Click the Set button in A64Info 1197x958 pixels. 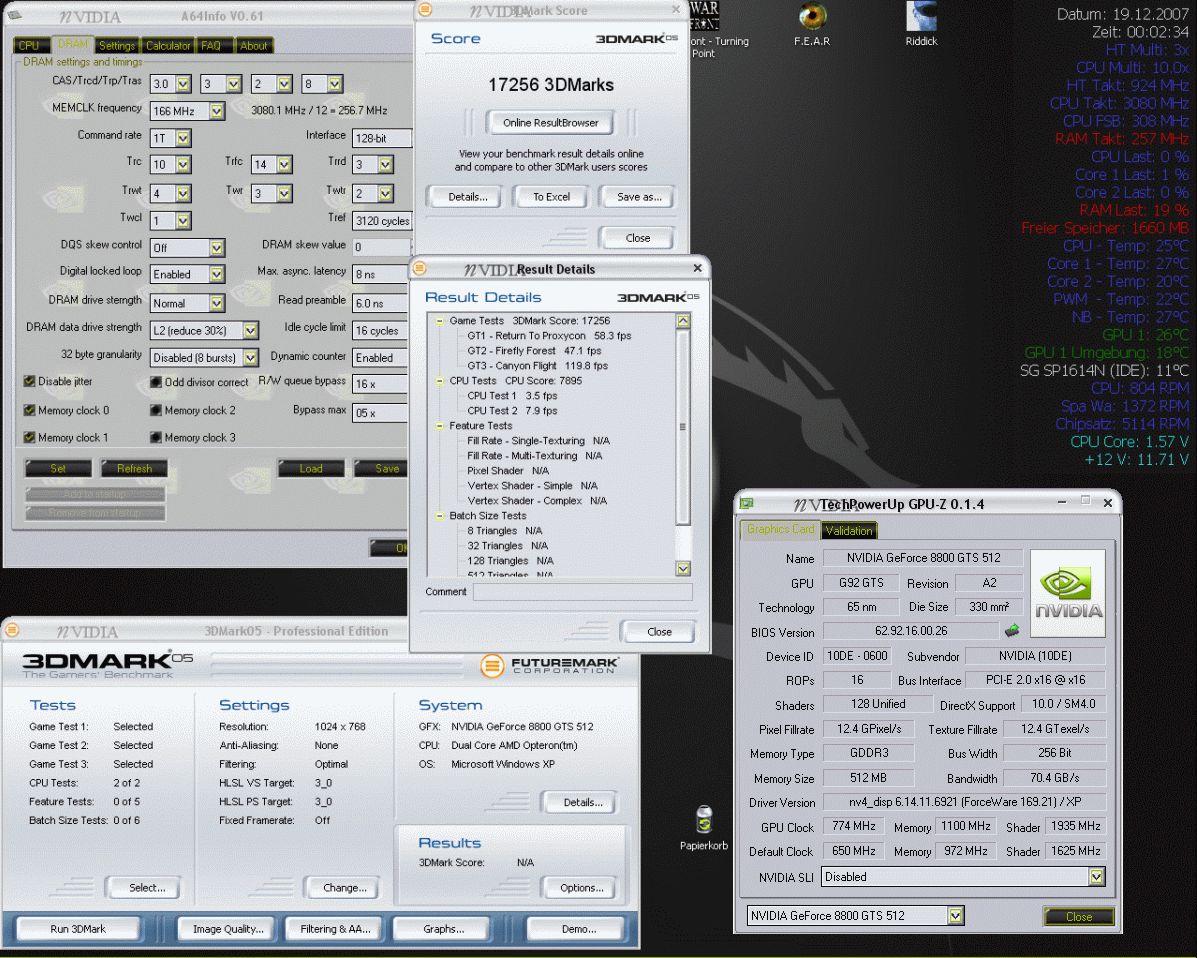(58, 468)
